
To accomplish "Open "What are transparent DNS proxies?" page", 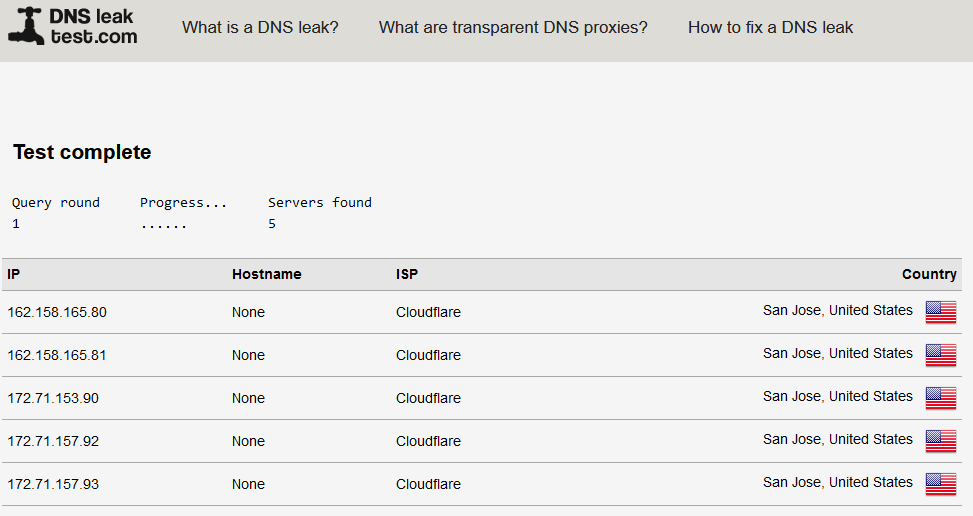I will (513, 28).
